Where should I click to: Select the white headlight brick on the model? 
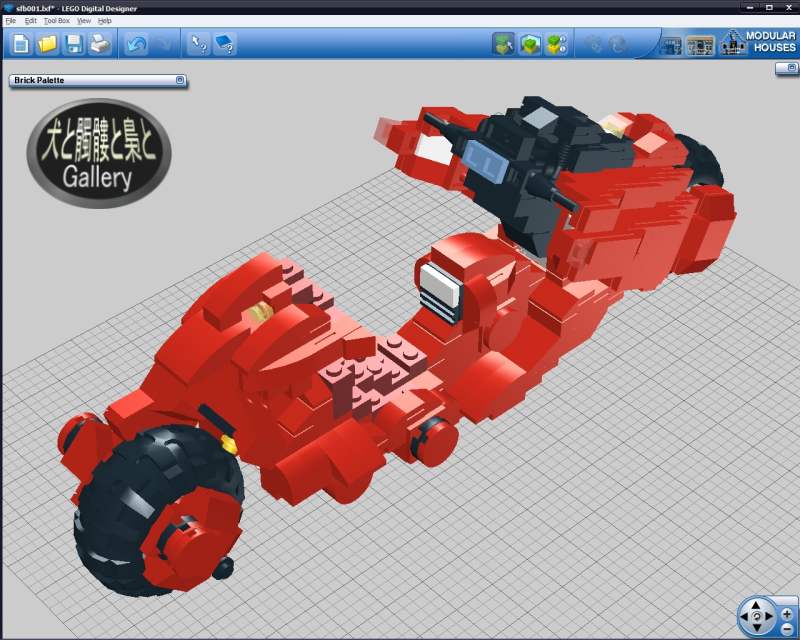click(440, 286)
